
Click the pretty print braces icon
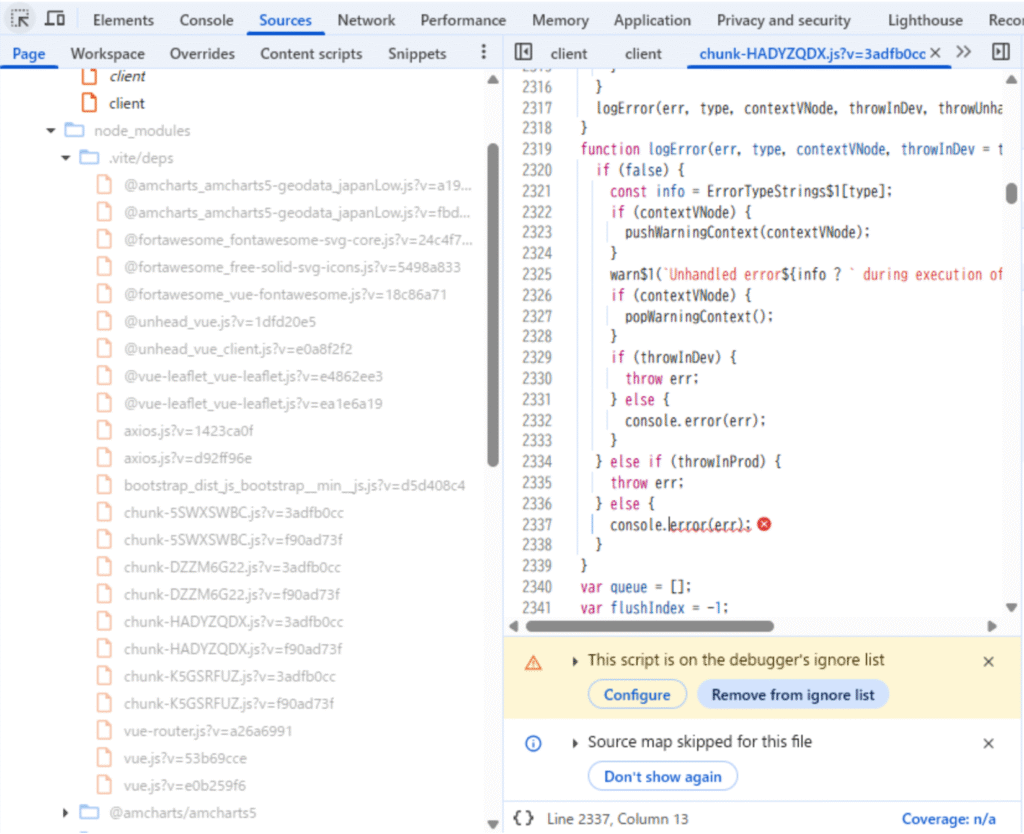point(523,818)
